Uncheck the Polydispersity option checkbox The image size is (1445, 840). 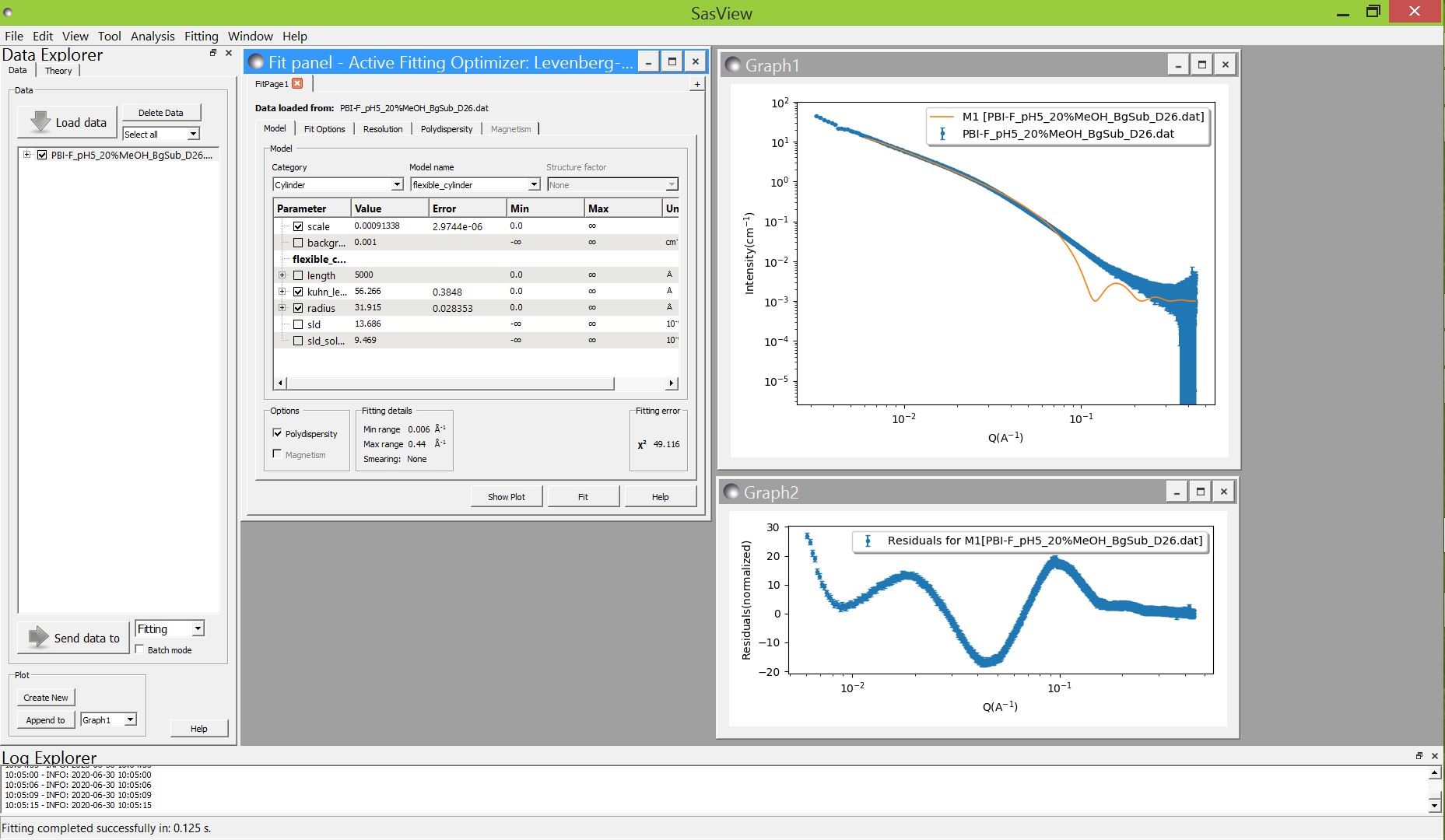pyautogui.click(x=278, y=433)
